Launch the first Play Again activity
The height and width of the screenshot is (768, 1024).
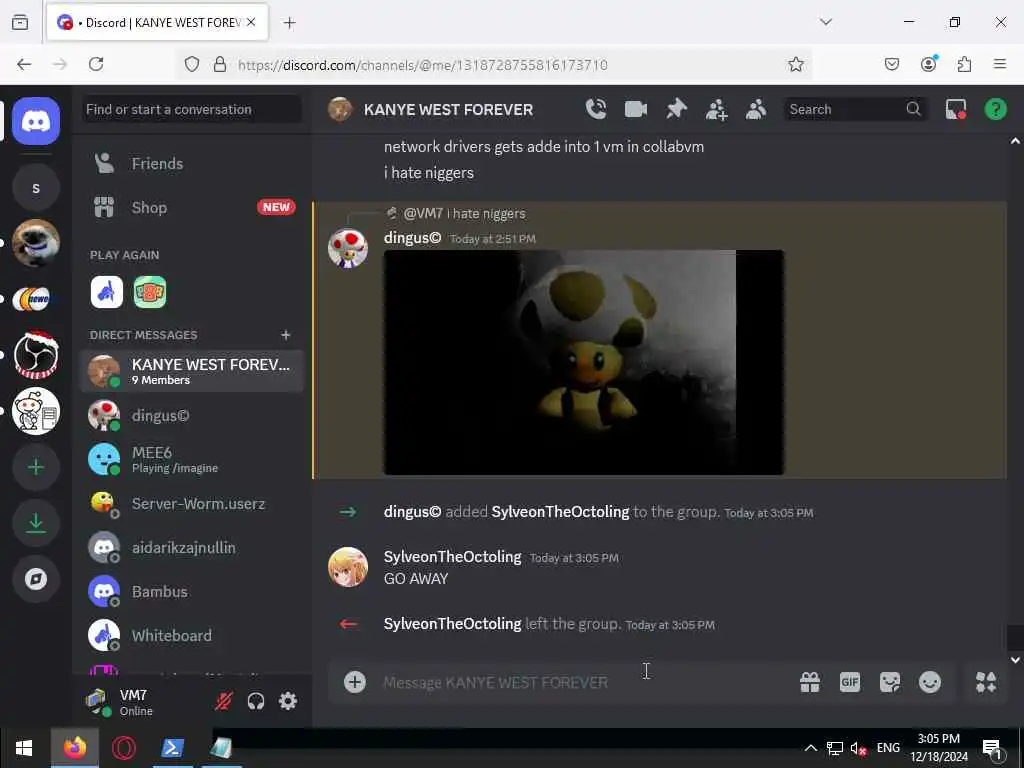pyautogui.click(x=106, y=292)
